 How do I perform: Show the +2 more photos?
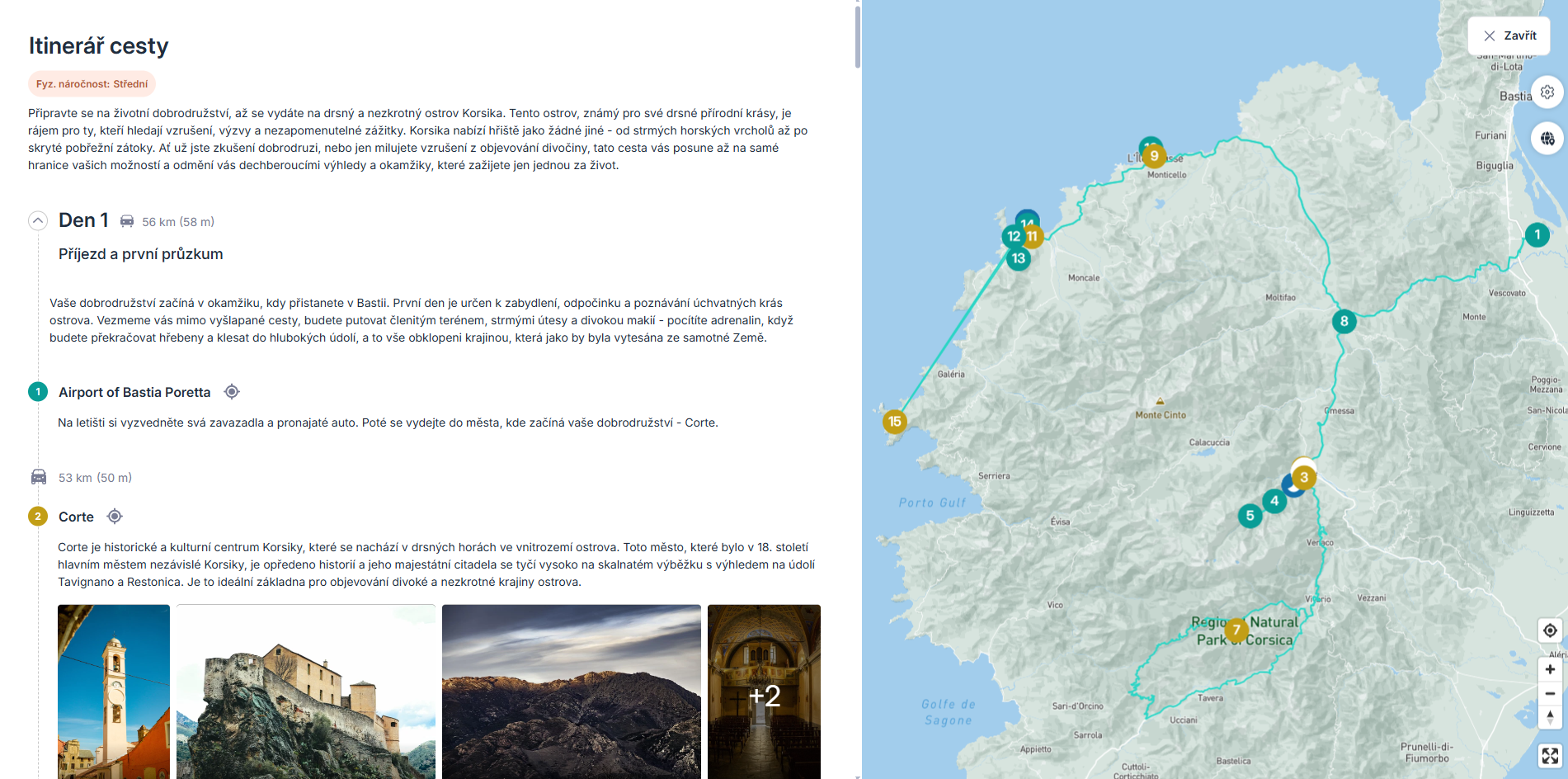point(764,692)
